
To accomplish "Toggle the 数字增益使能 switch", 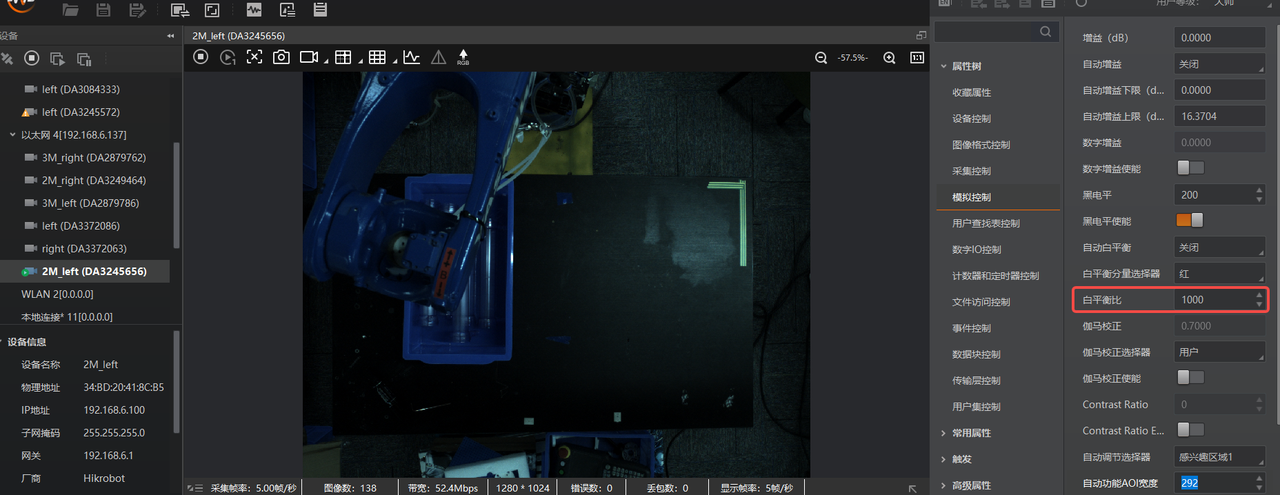I will [1190, 168].
